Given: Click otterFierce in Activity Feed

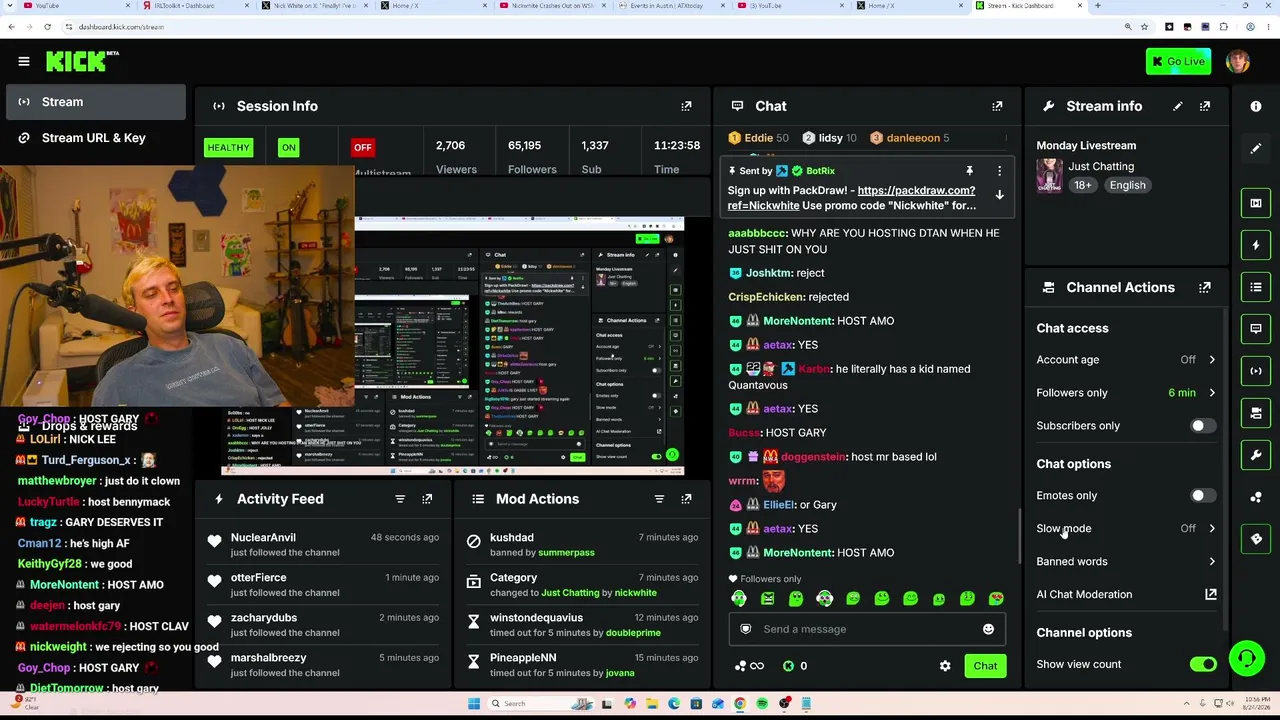Looking at the screenshot, I should (259, 578).
